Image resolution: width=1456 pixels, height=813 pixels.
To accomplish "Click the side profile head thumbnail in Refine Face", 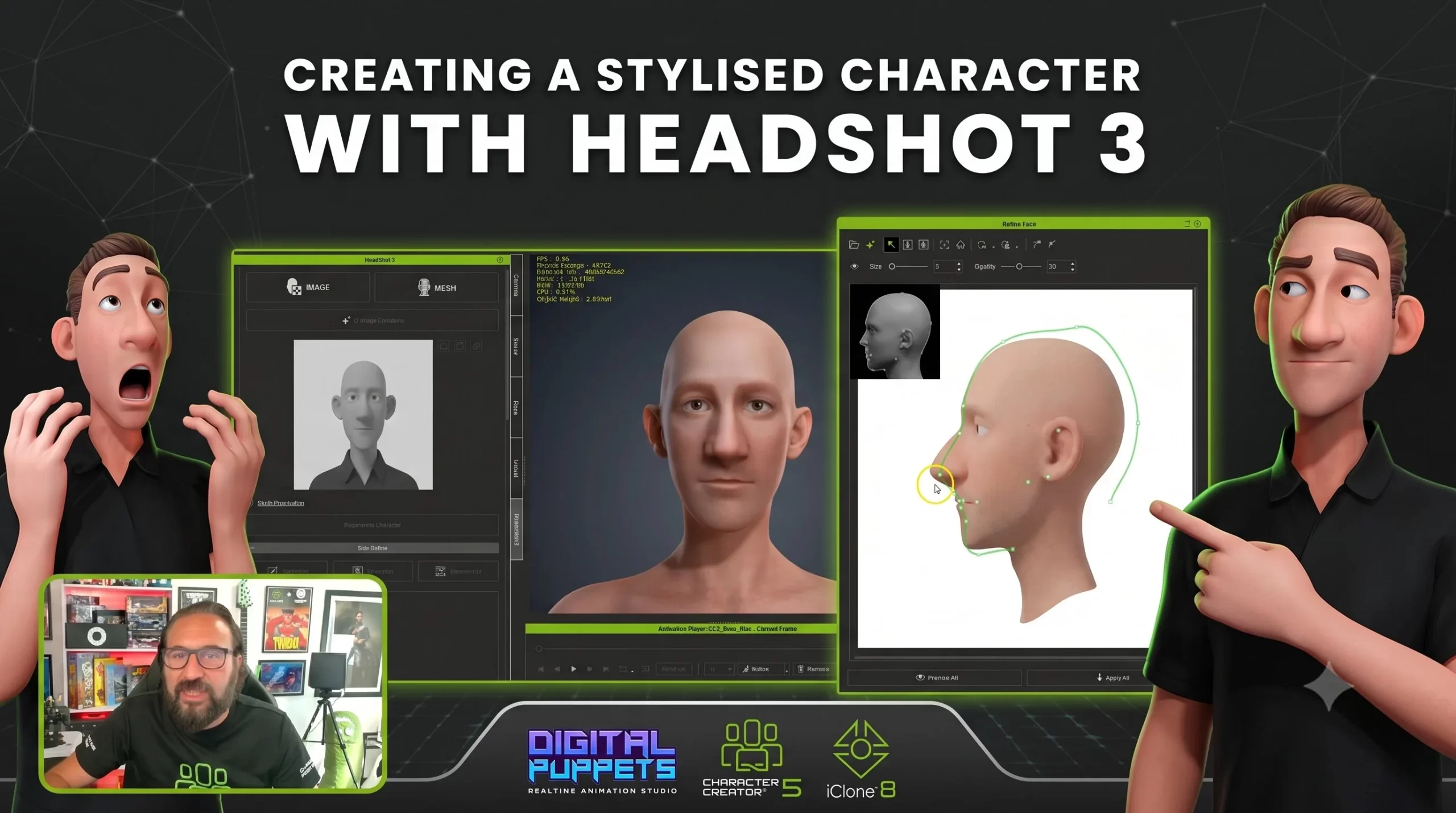I will (x=895, y=332).
